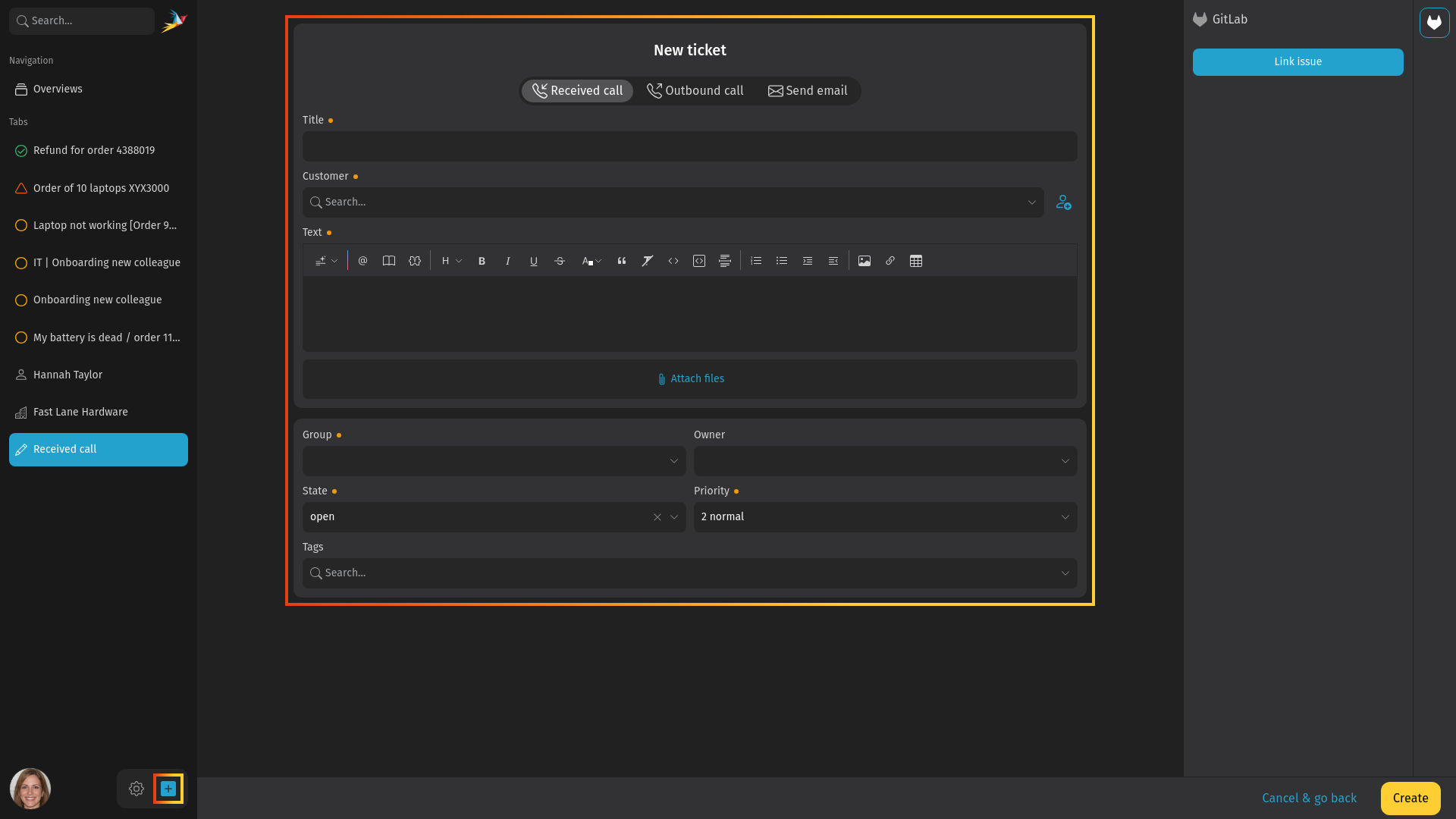This screenshot has width=1456, height=819.
Task: Insert a hyperlink using the link icon
Action: (x=890, y=261)
